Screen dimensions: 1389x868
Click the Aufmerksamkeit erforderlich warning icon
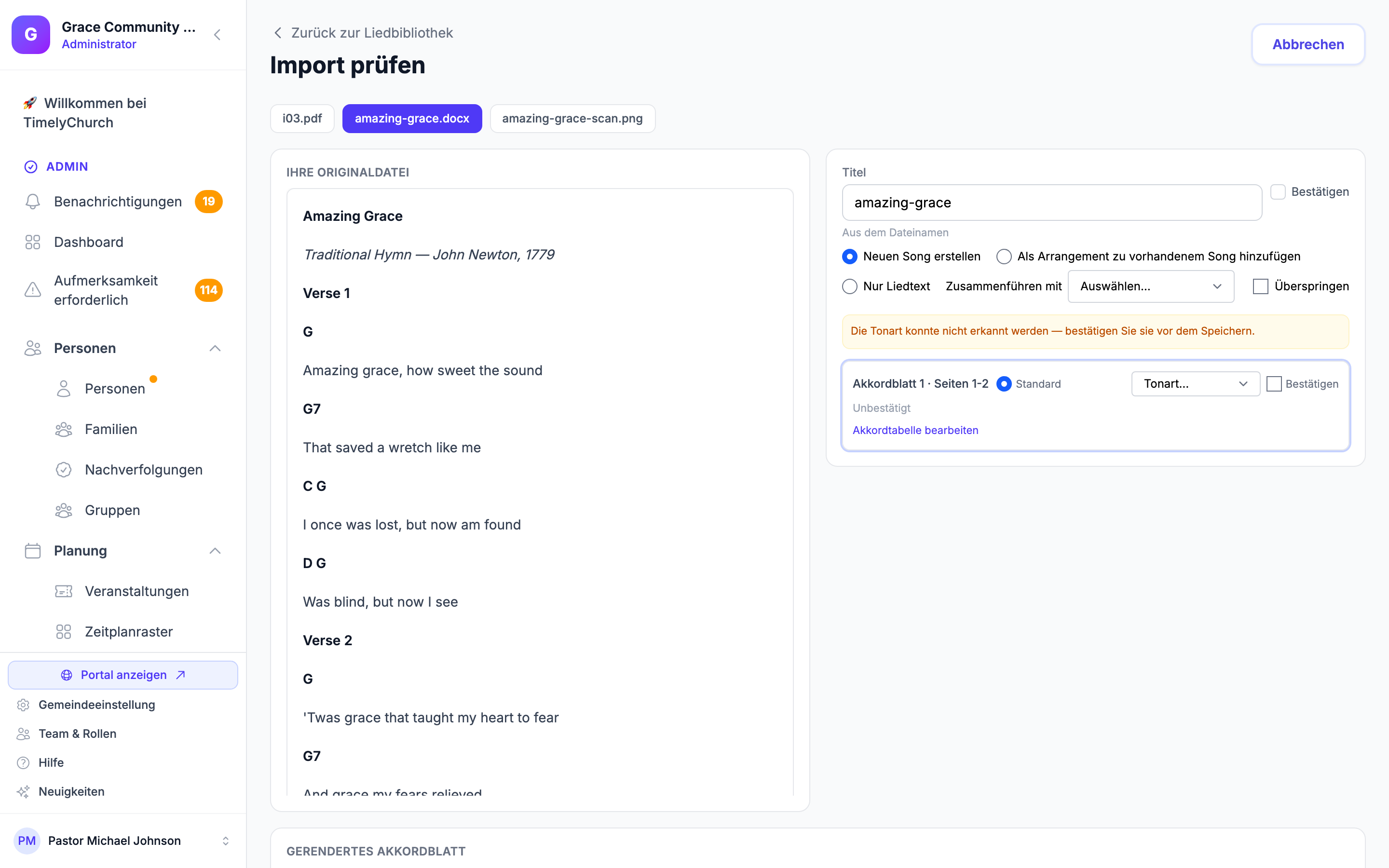[x=33, y=290]
